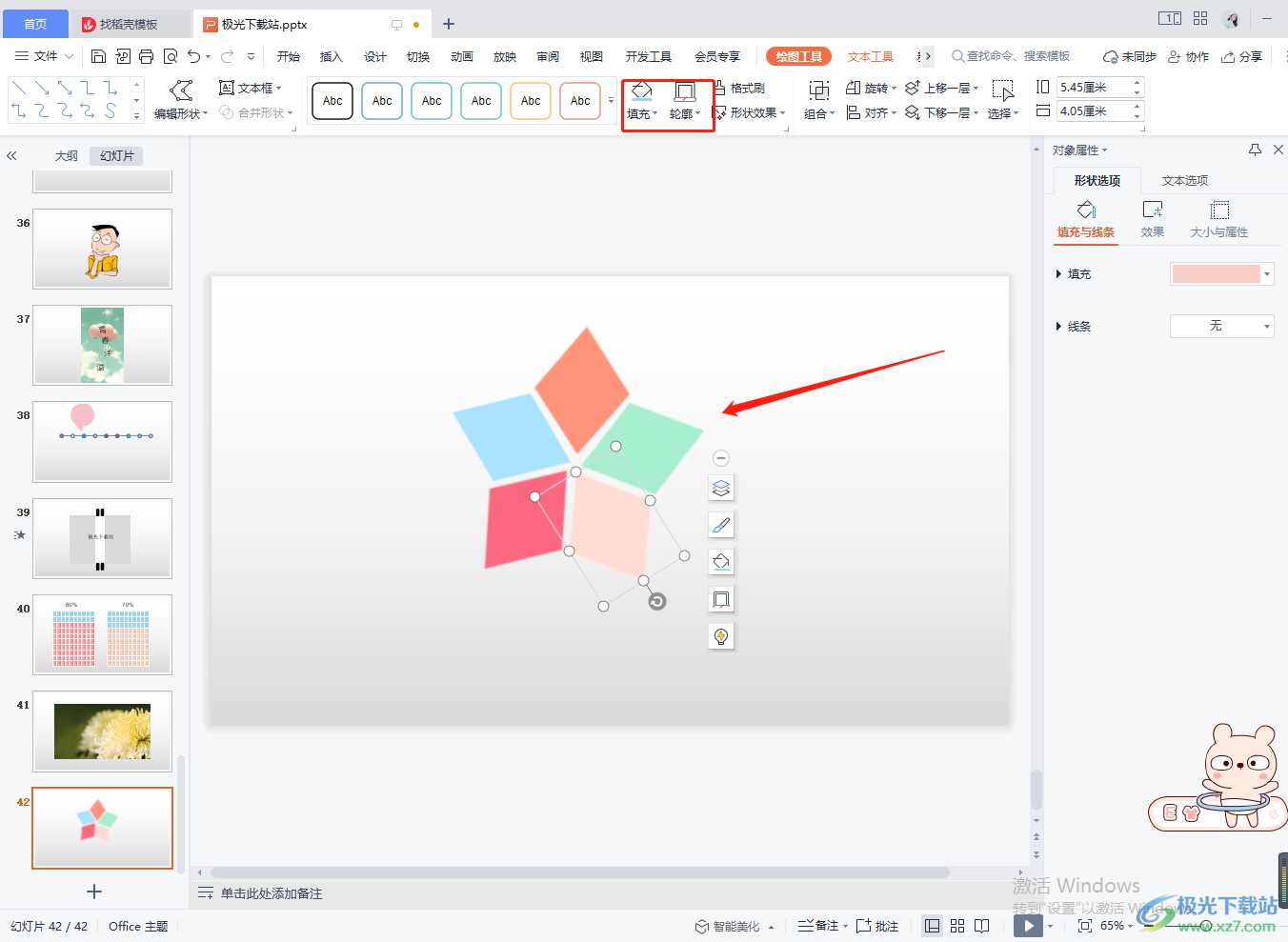Open the Fit to window zoom icon
The height and width of the screenshot is (942, 1288).
pos(1084,926)
